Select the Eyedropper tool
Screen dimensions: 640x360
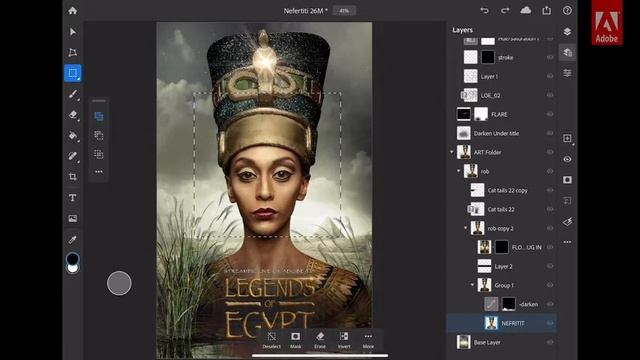click(73, 239)
